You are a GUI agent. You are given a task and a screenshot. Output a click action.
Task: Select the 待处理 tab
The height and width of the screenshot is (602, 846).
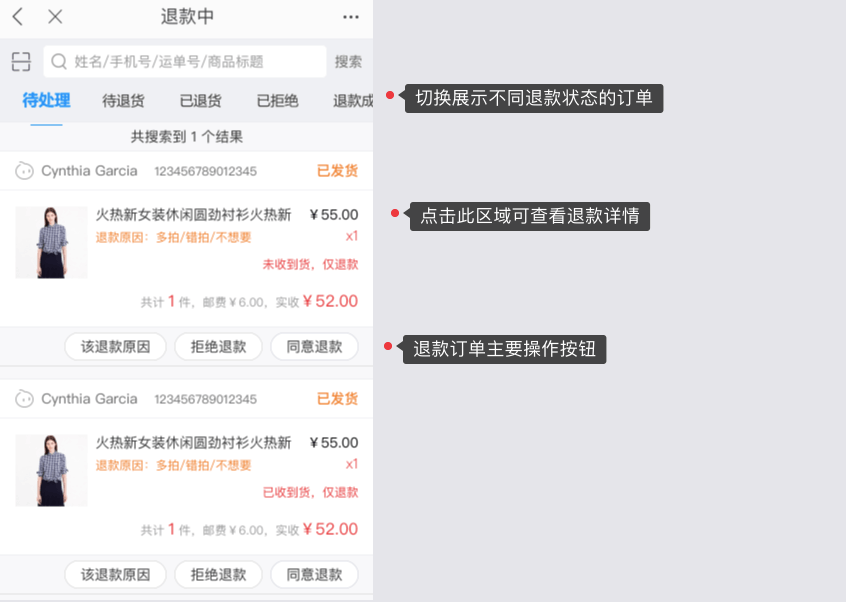tap(46, 100)
